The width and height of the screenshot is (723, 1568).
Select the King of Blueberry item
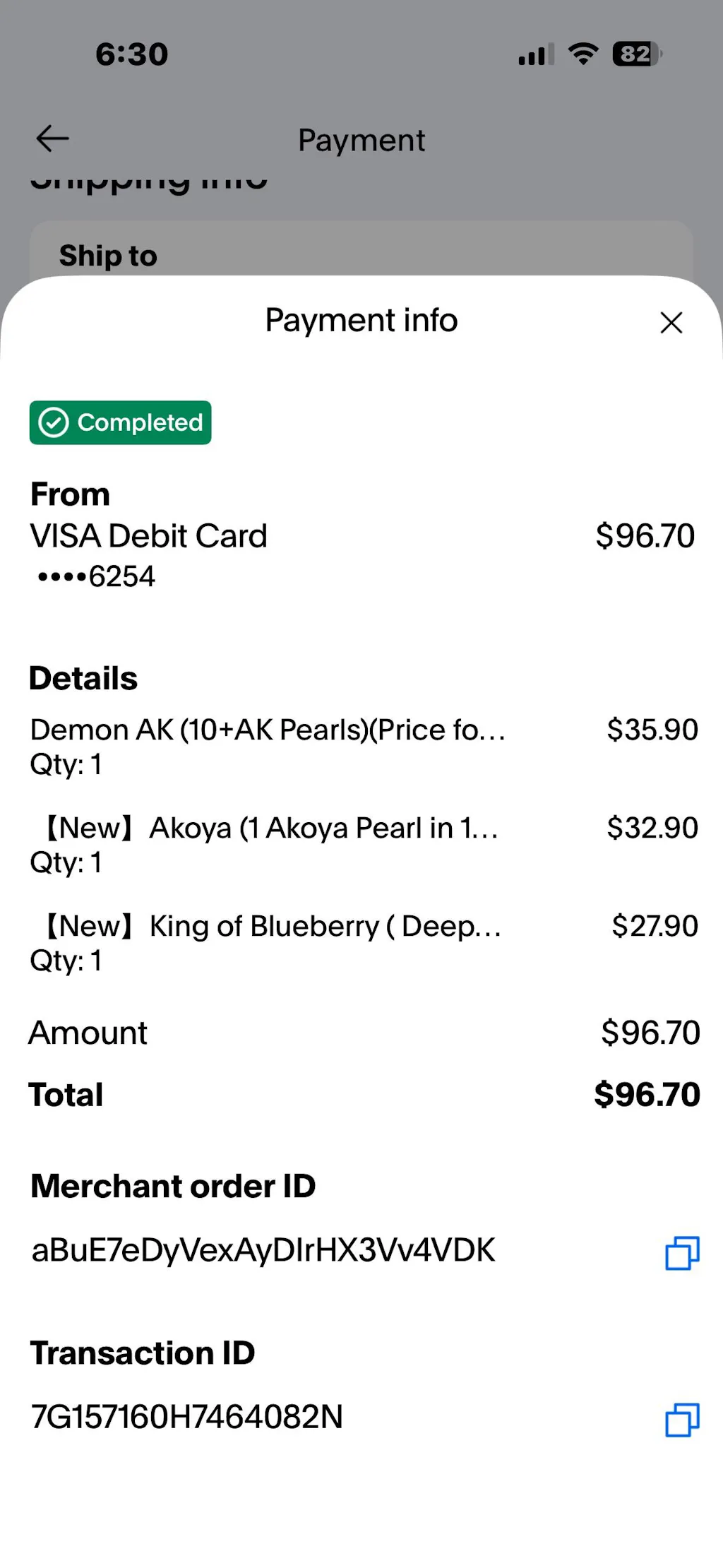tap(268, 927)
